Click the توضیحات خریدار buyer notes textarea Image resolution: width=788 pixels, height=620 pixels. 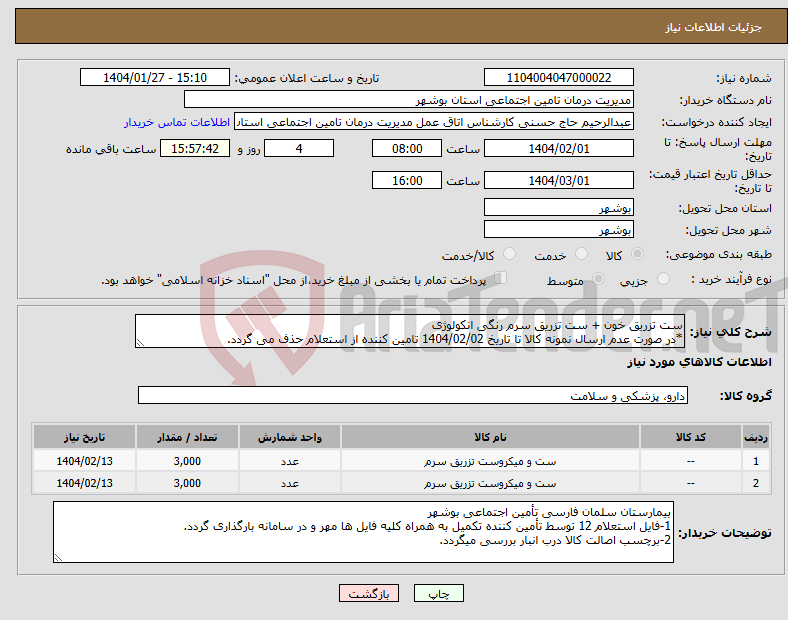pyautogui.click(x=363, y=532)
